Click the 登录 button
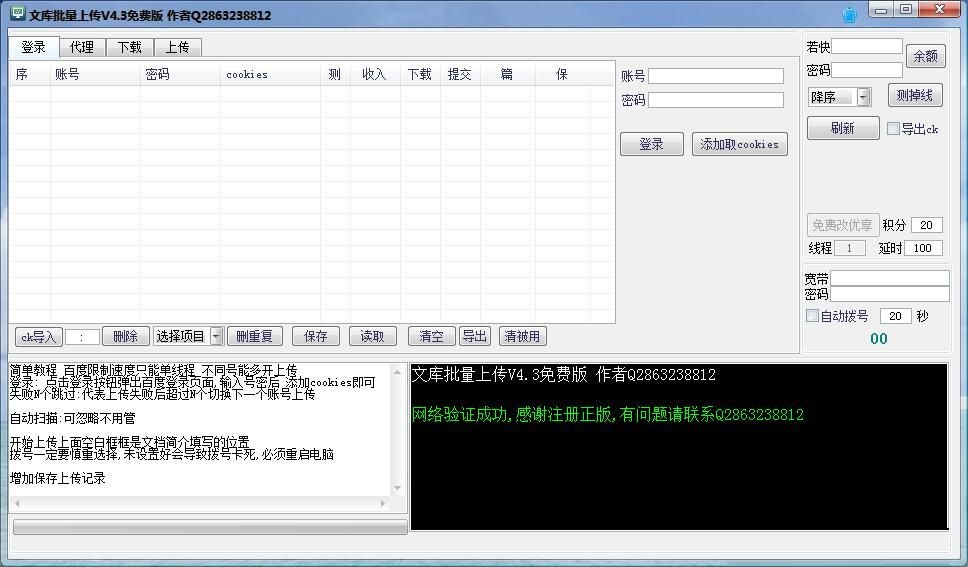Viewport: 968px width, 567px height. point(651,145)
